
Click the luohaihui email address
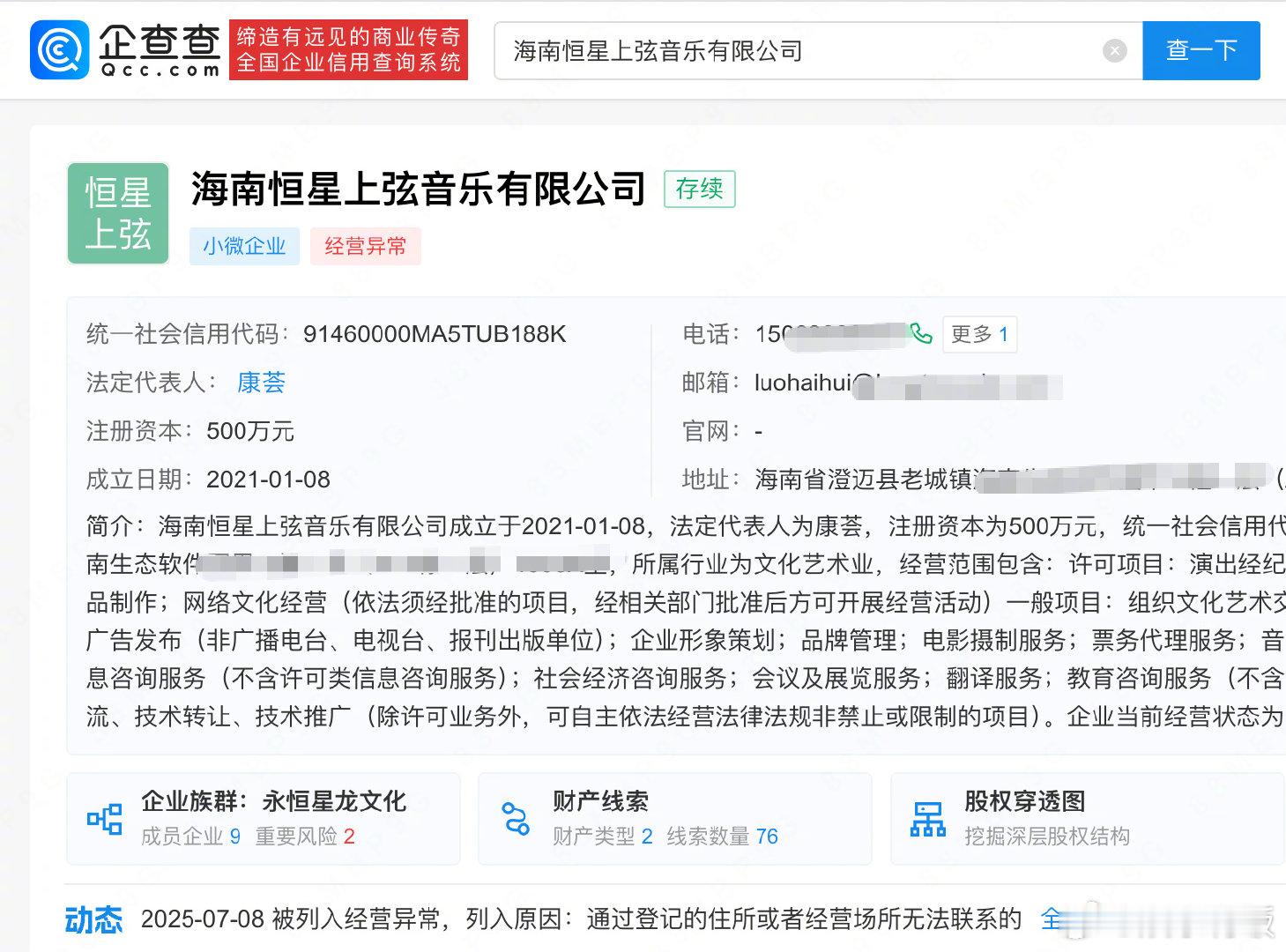(x=908, y=383)
